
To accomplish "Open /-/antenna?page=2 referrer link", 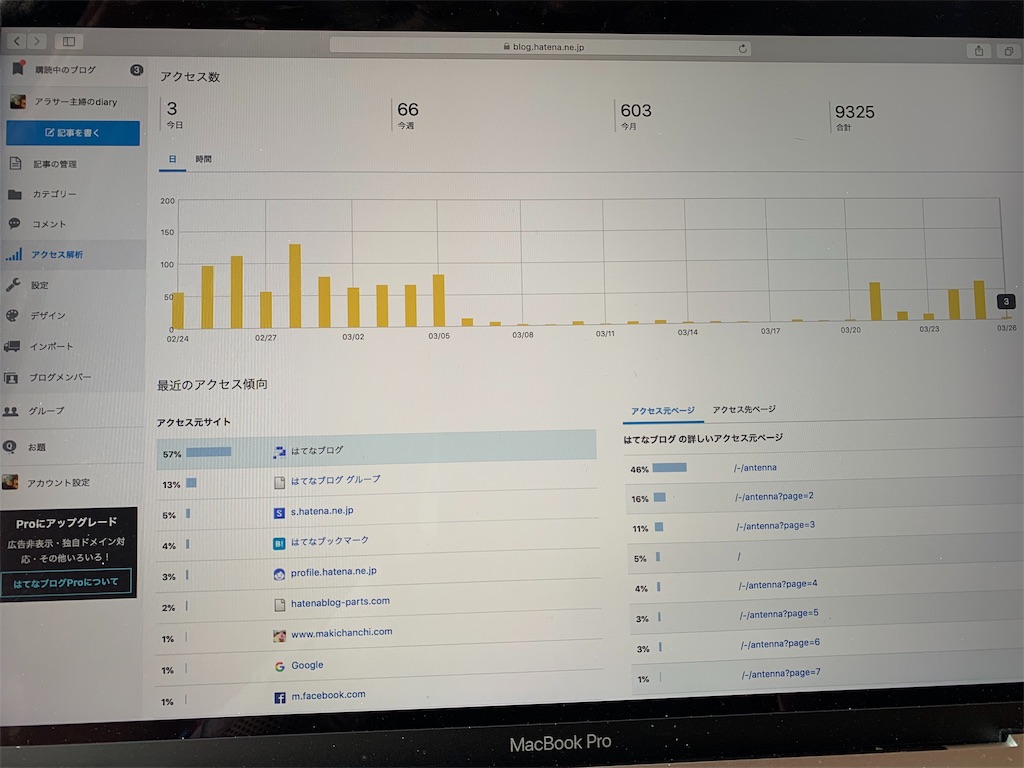I will [x=775, y=496].
